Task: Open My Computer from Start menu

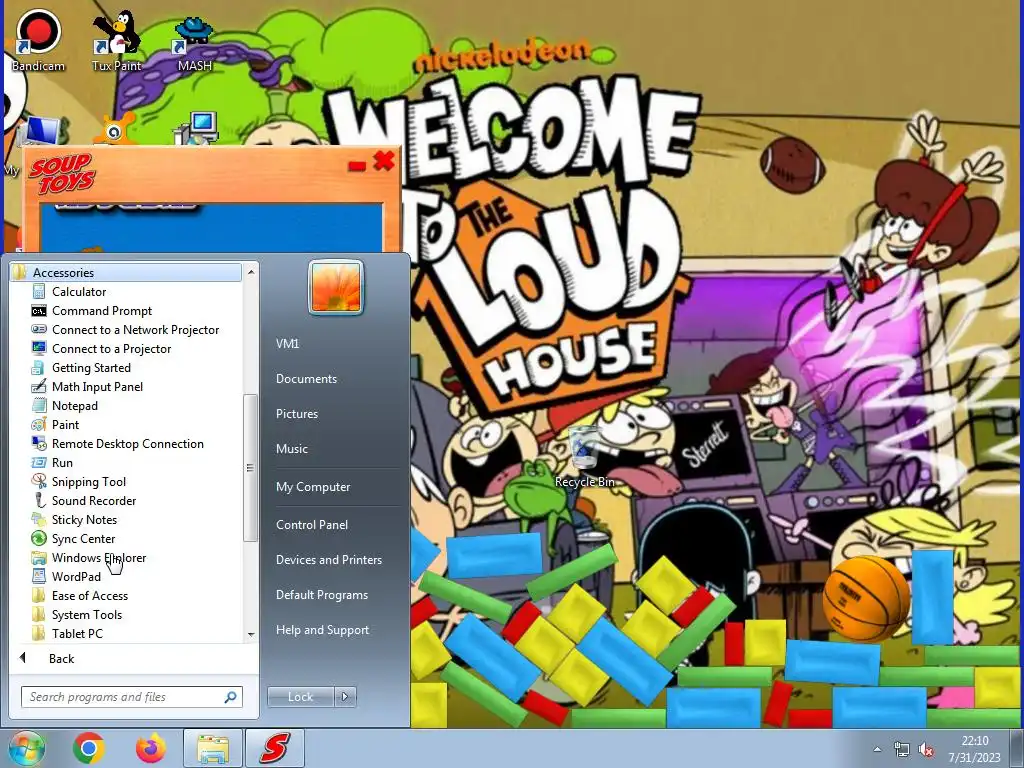Action: pyautogui.click(x=313, y=487)
